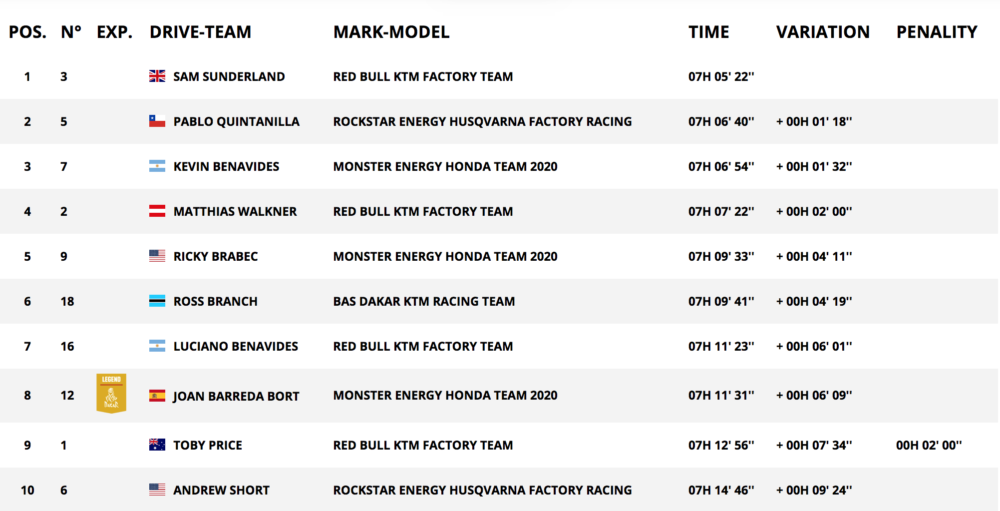The width and height of the screenshot is (1000, 511).
Task: Click the Argentine flag beside Kevin Benavides
Action: (157, 166)
